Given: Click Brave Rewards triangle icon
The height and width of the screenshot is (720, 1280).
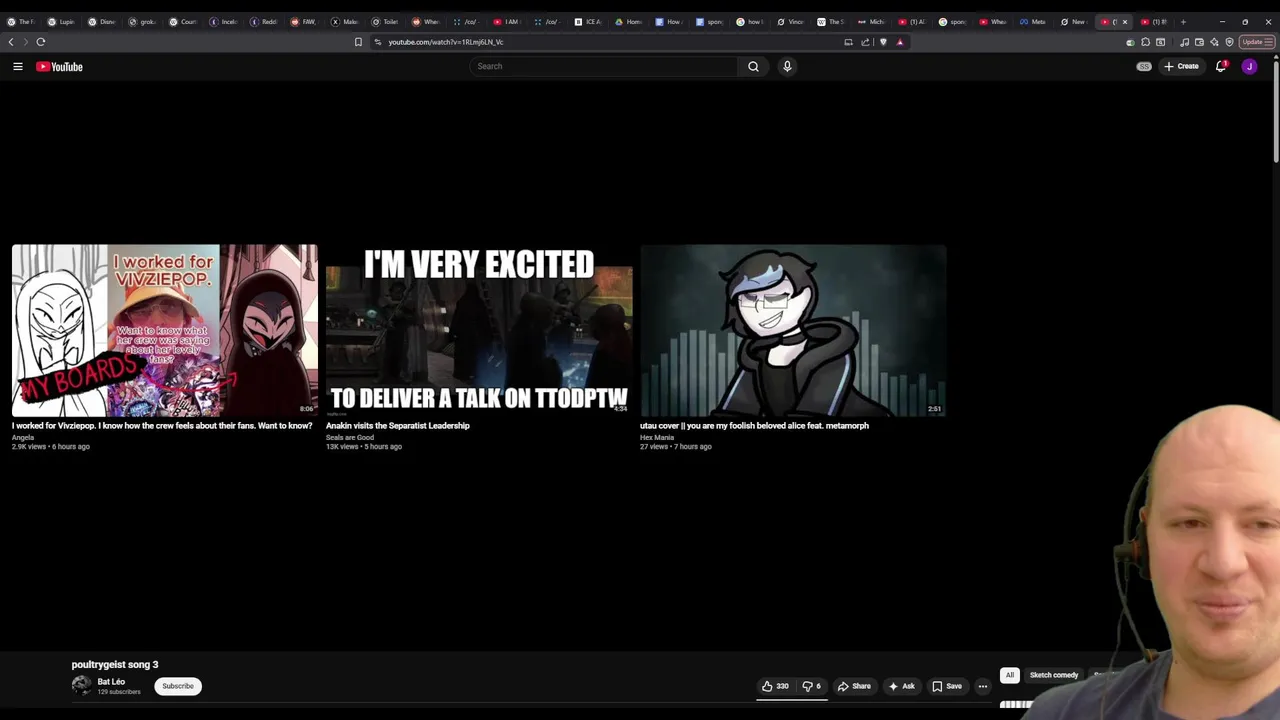Looking at the screenshot, I should (900, 42).
